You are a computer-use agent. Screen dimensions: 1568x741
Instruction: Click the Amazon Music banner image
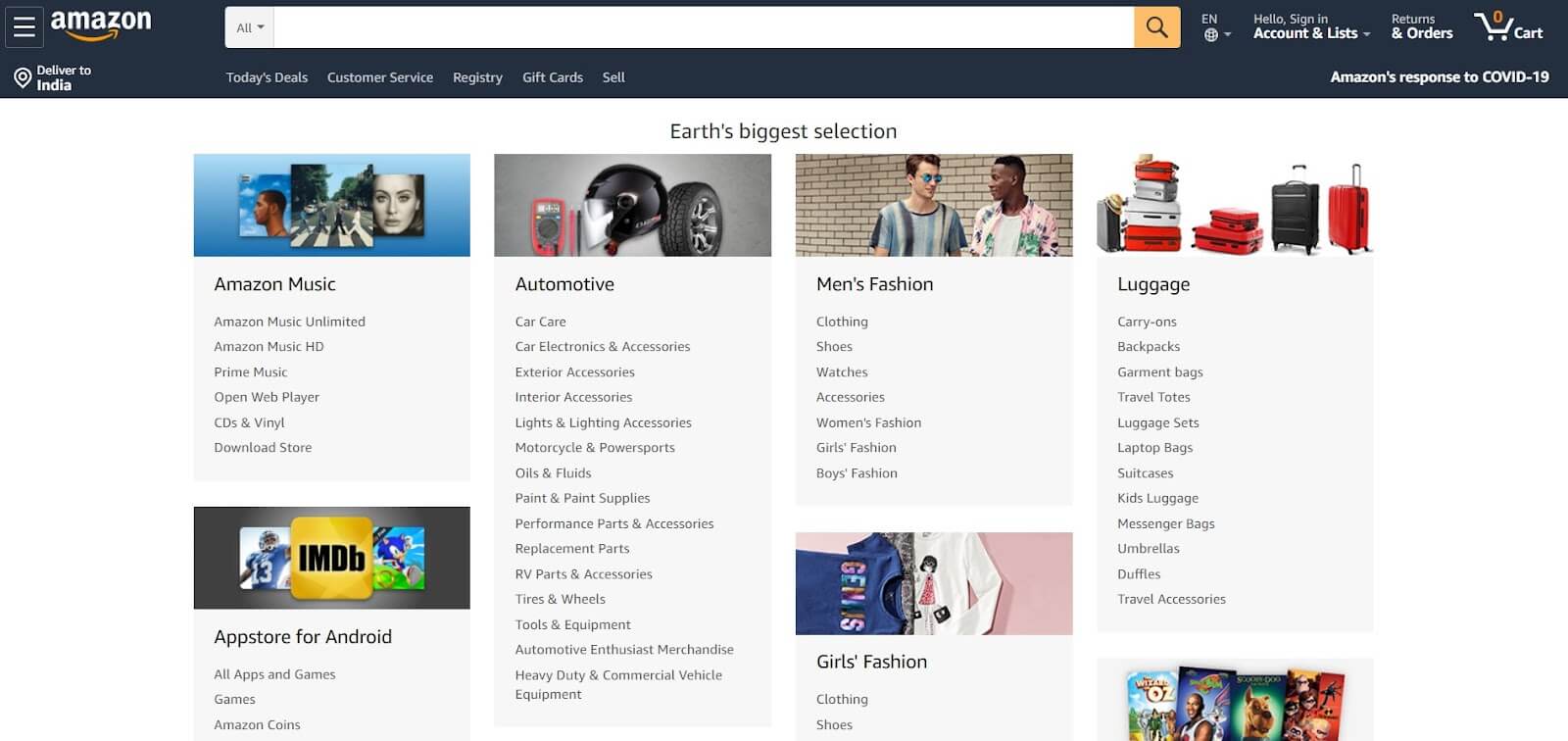[332, 205]
